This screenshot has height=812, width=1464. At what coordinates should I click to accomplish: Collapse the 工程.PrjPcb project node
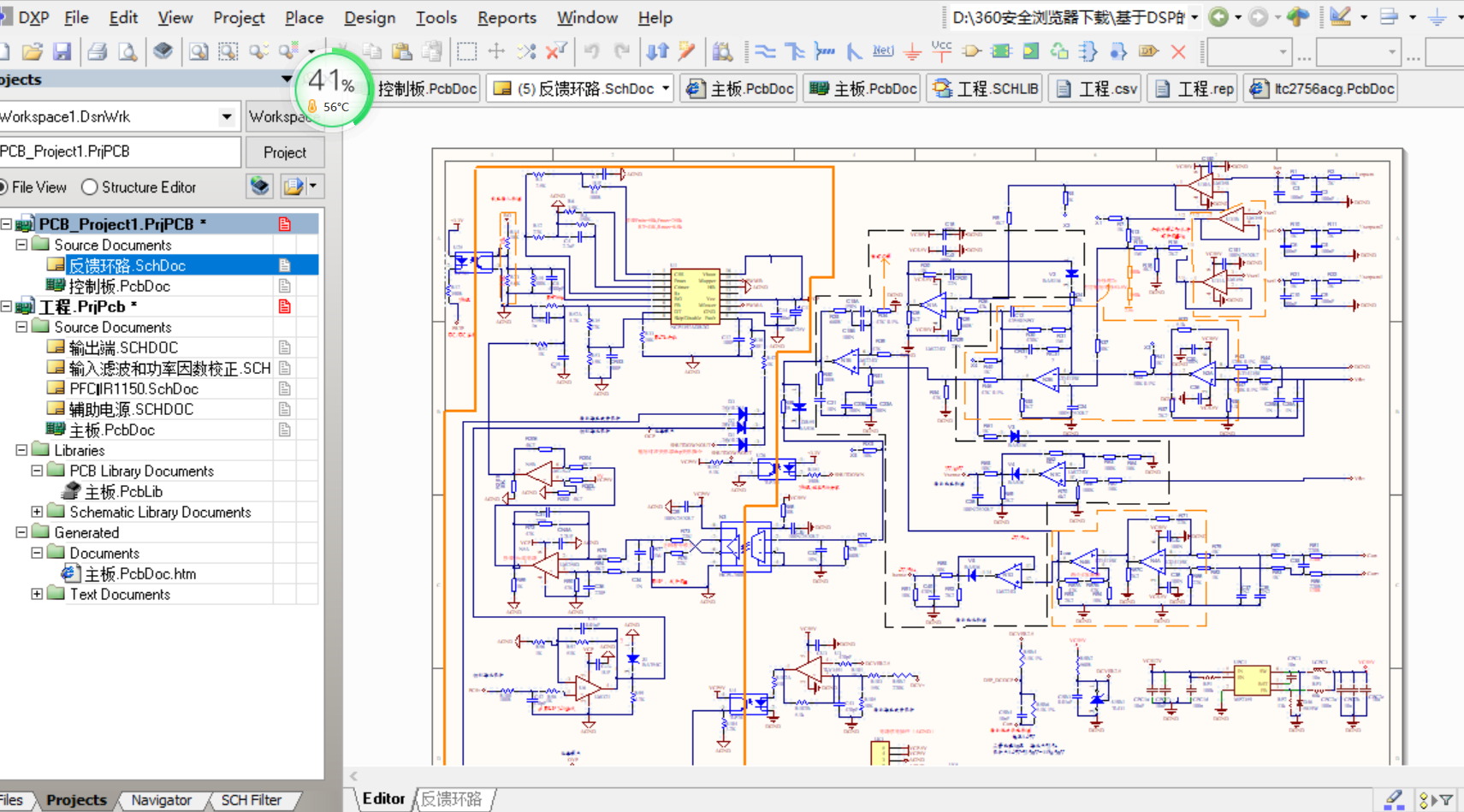point(6,306)
